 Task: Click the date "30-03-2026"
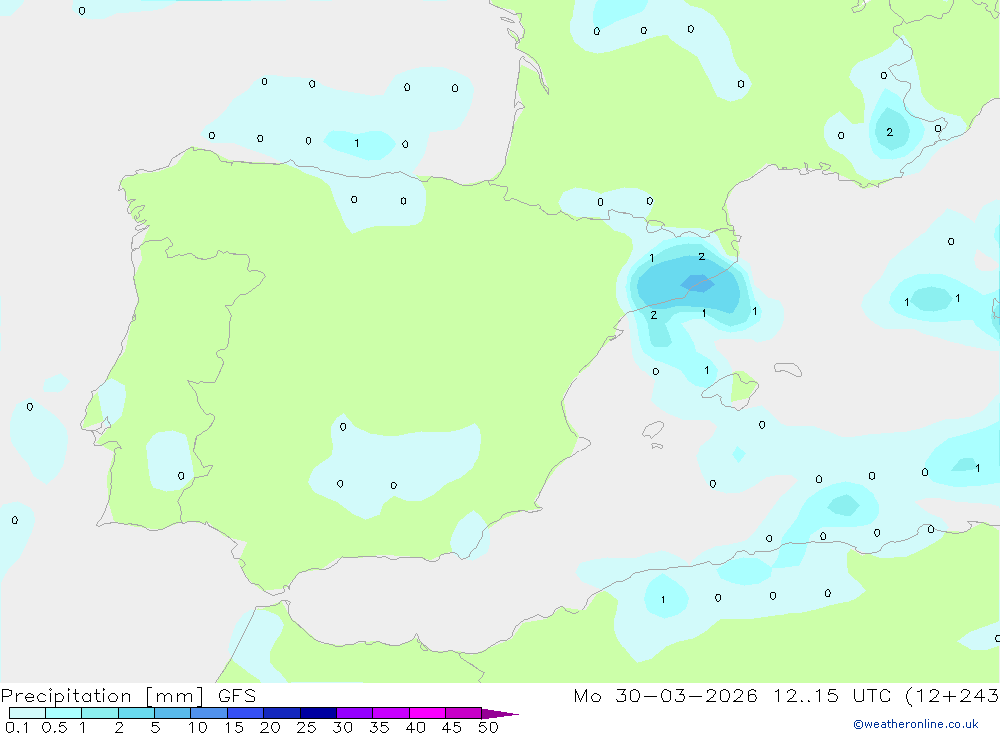687,696
